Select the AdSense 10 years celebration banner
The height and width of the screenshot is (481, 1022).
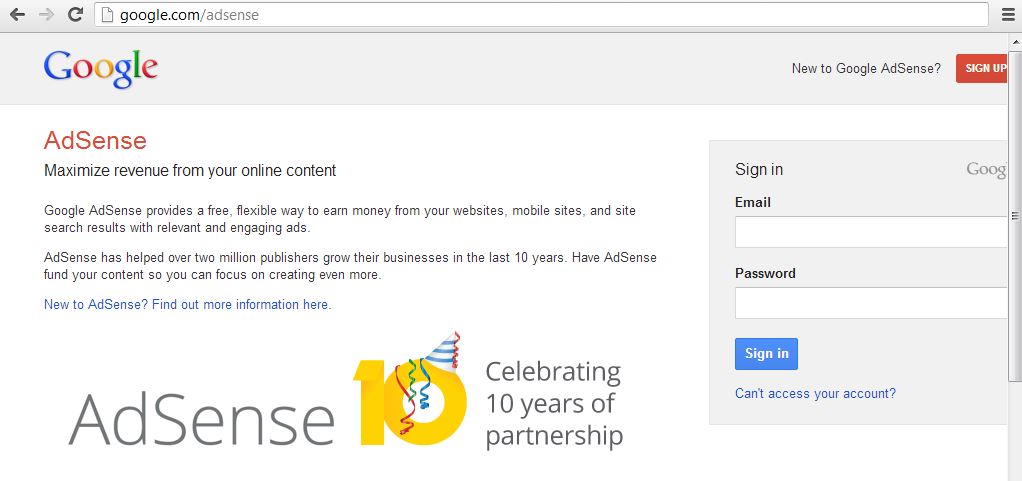click(345, 391)
